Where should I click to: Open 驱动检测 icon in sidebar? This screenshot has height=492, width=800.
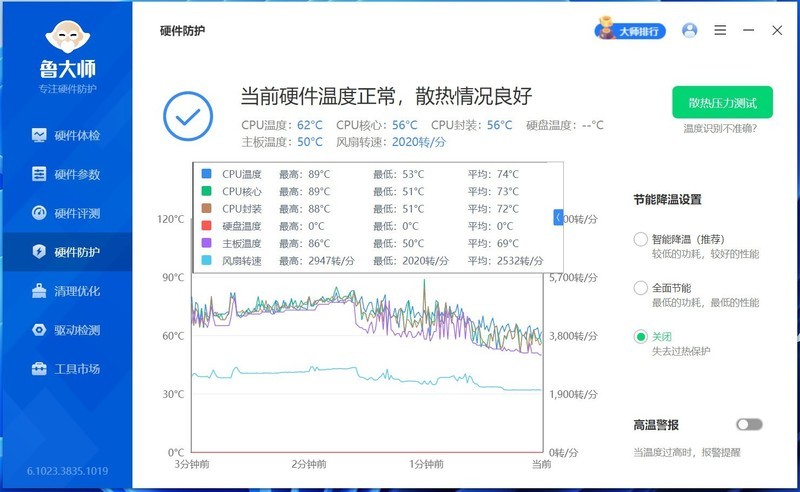click(39, 330)
